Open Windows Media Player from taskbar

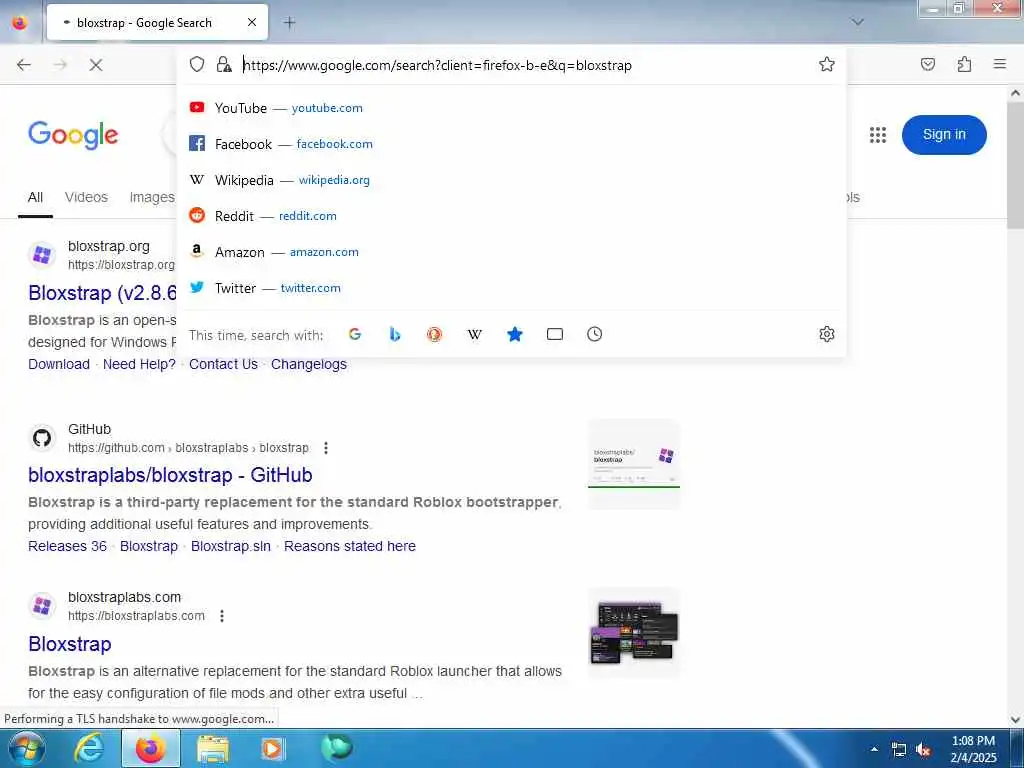point(272,748)
